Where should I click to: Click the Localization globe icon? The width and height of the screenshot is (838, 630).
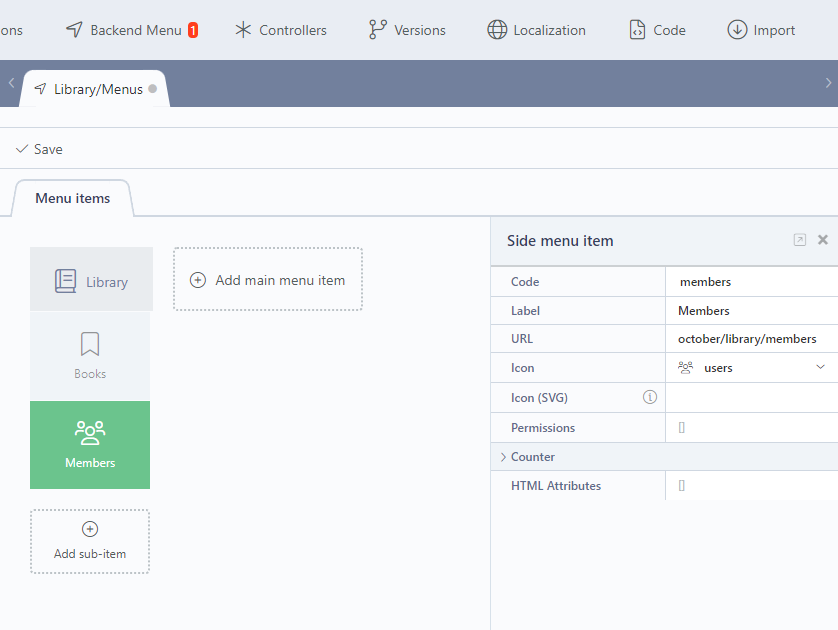click(497, 30)
